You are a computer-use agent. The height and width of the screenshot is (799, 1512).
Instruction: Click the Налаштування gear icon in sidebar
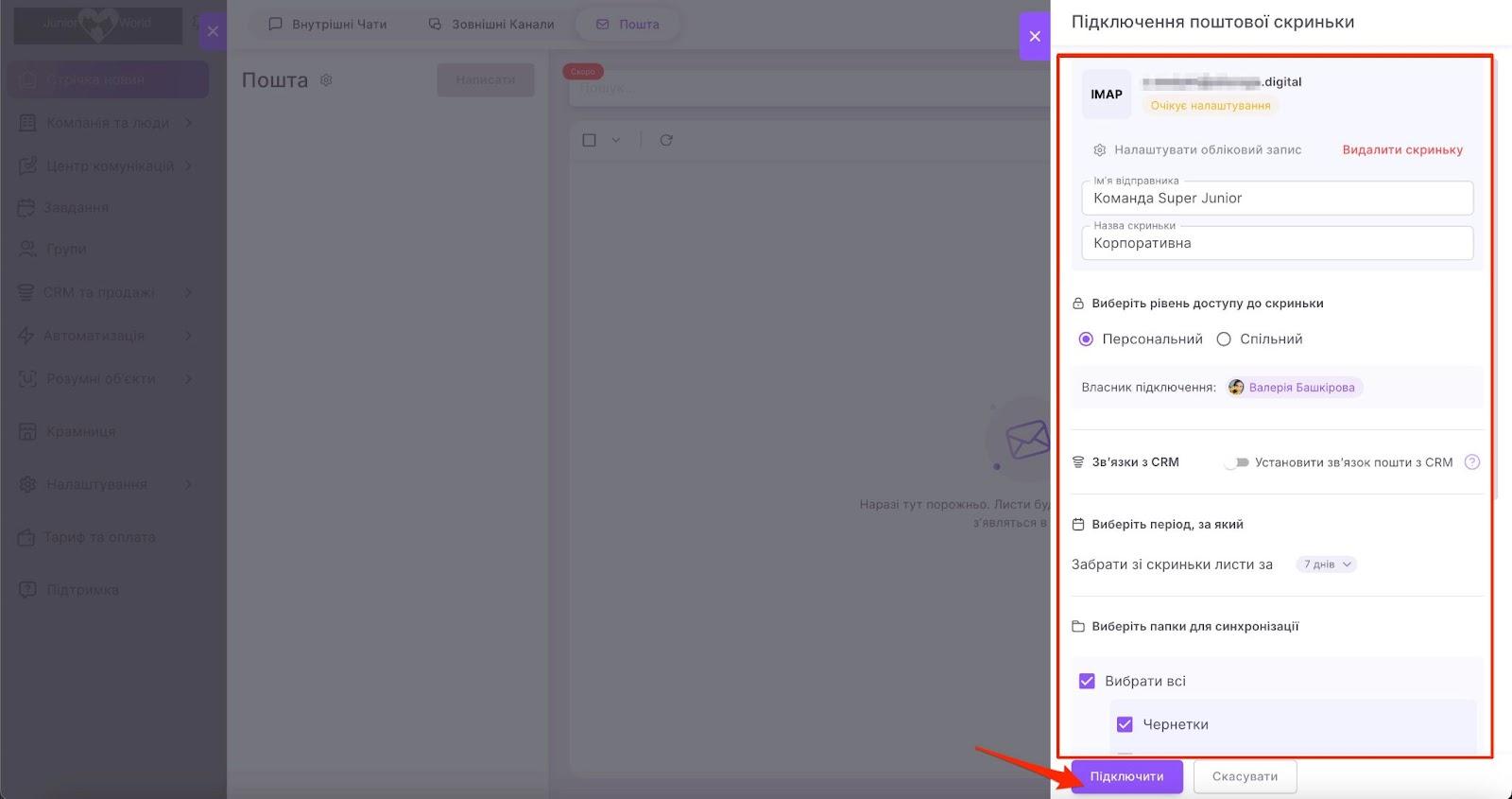click(27, 484)
